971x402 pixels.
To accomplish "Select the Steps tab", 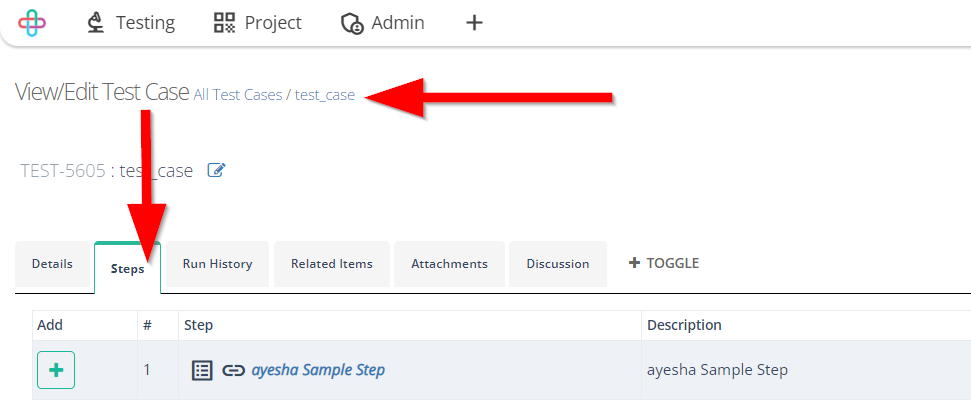I will click(128, 268).
